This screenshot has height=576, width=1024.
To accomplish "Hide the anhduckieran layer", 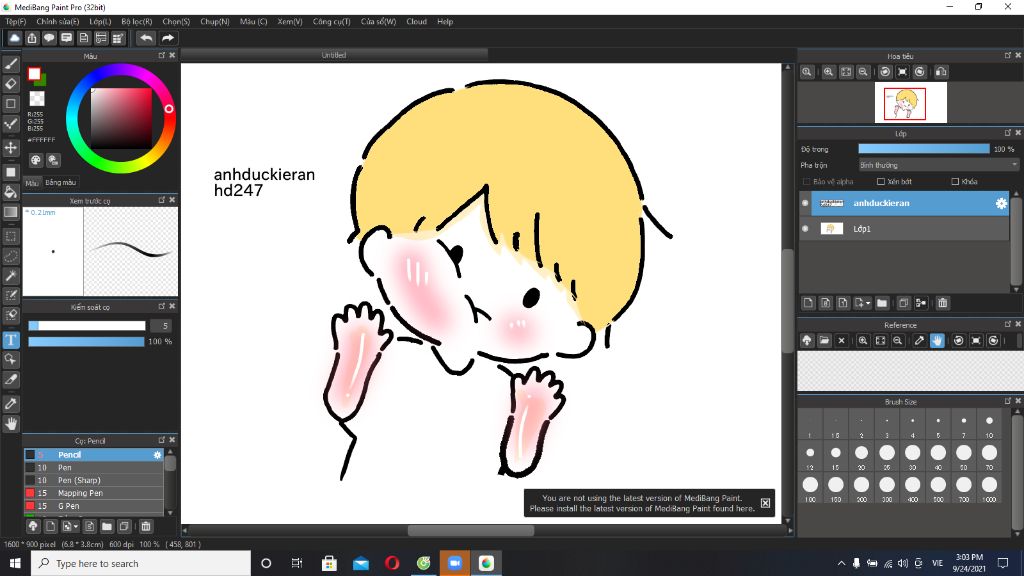I will [805, 203].
